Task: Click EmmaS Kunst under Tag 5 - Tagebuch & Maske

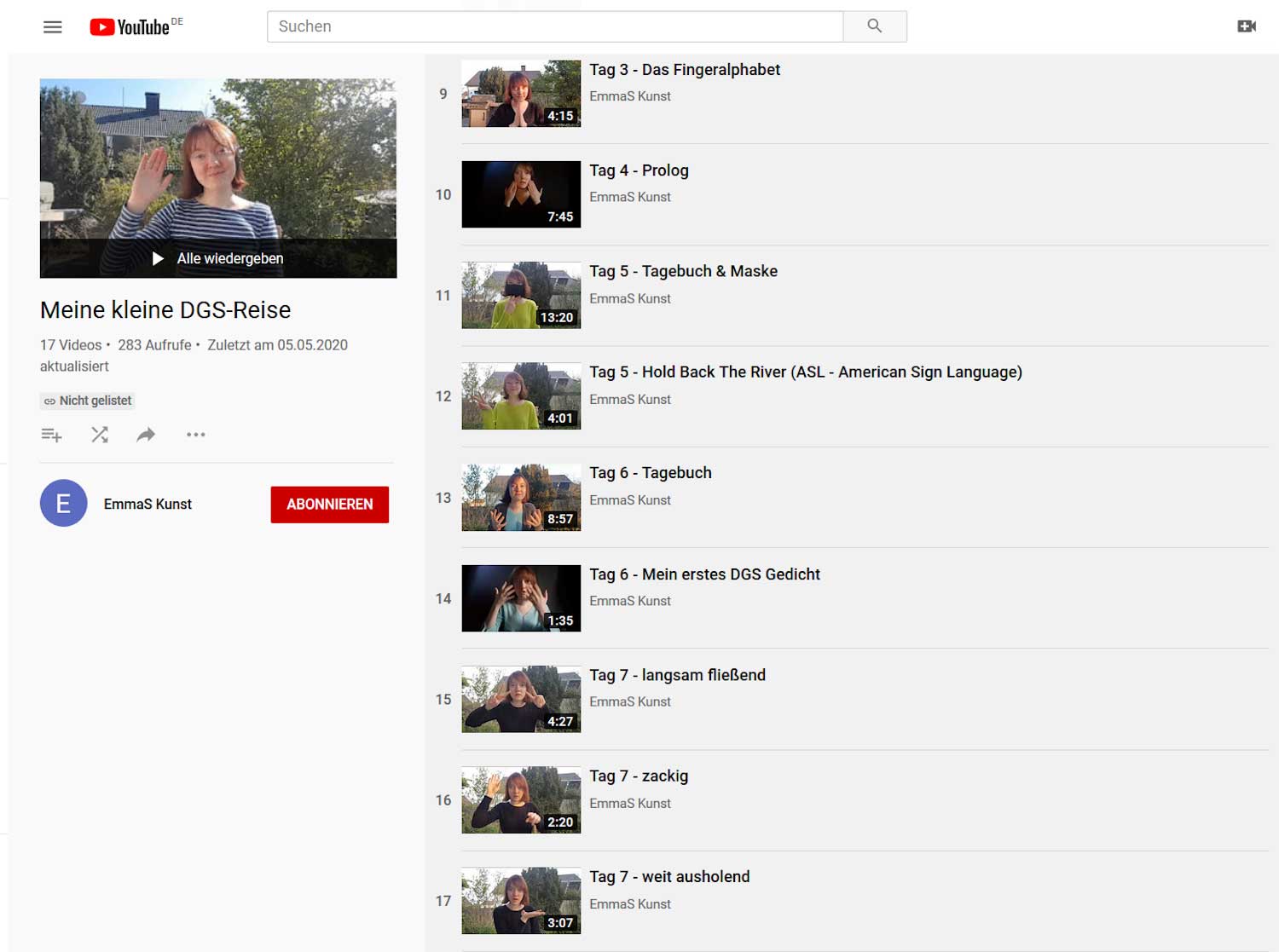Action: click(x=630, y=298)
